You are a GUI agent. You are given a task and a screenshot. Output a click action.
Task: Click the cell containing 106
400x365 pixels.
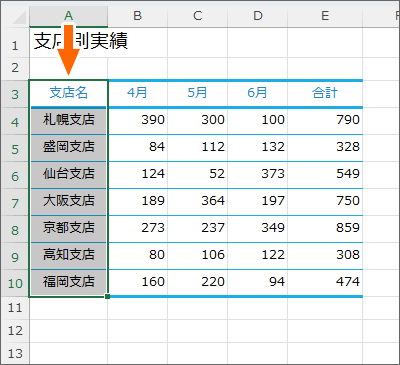coord(198,256)
